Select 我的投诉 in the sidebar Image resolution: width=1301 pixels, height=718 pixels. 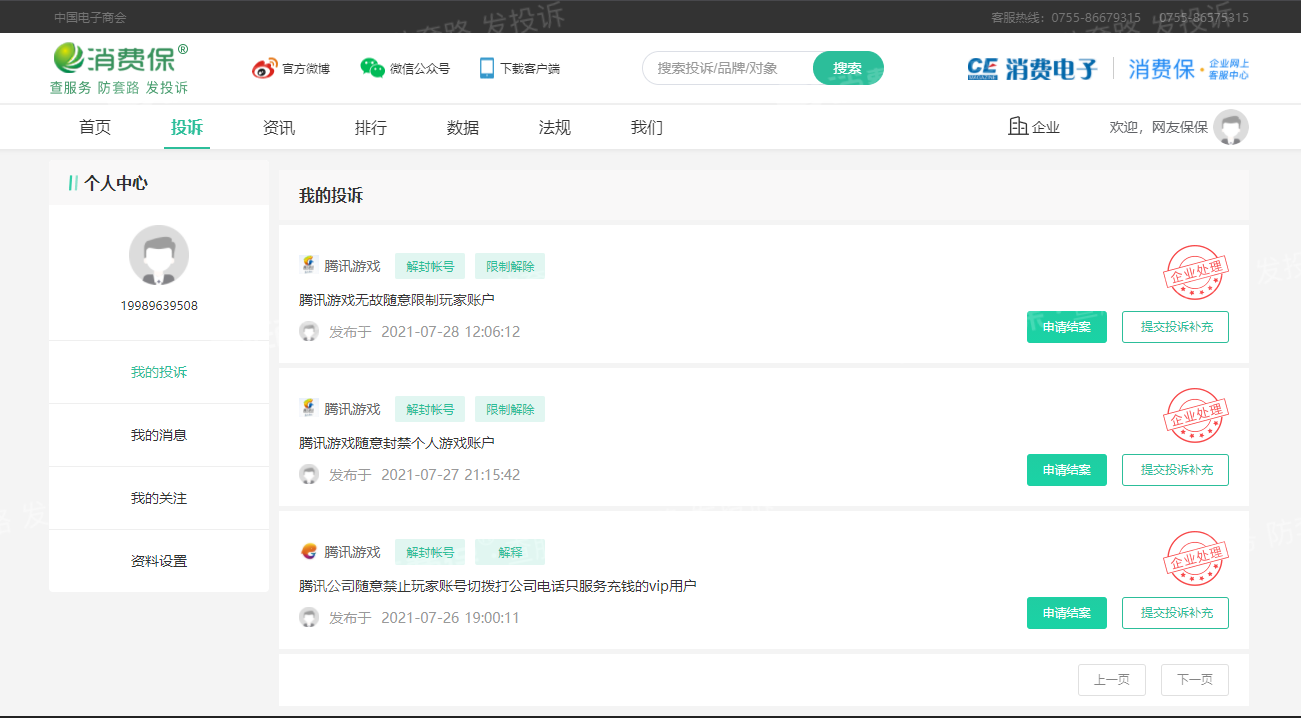pos(159,372)
